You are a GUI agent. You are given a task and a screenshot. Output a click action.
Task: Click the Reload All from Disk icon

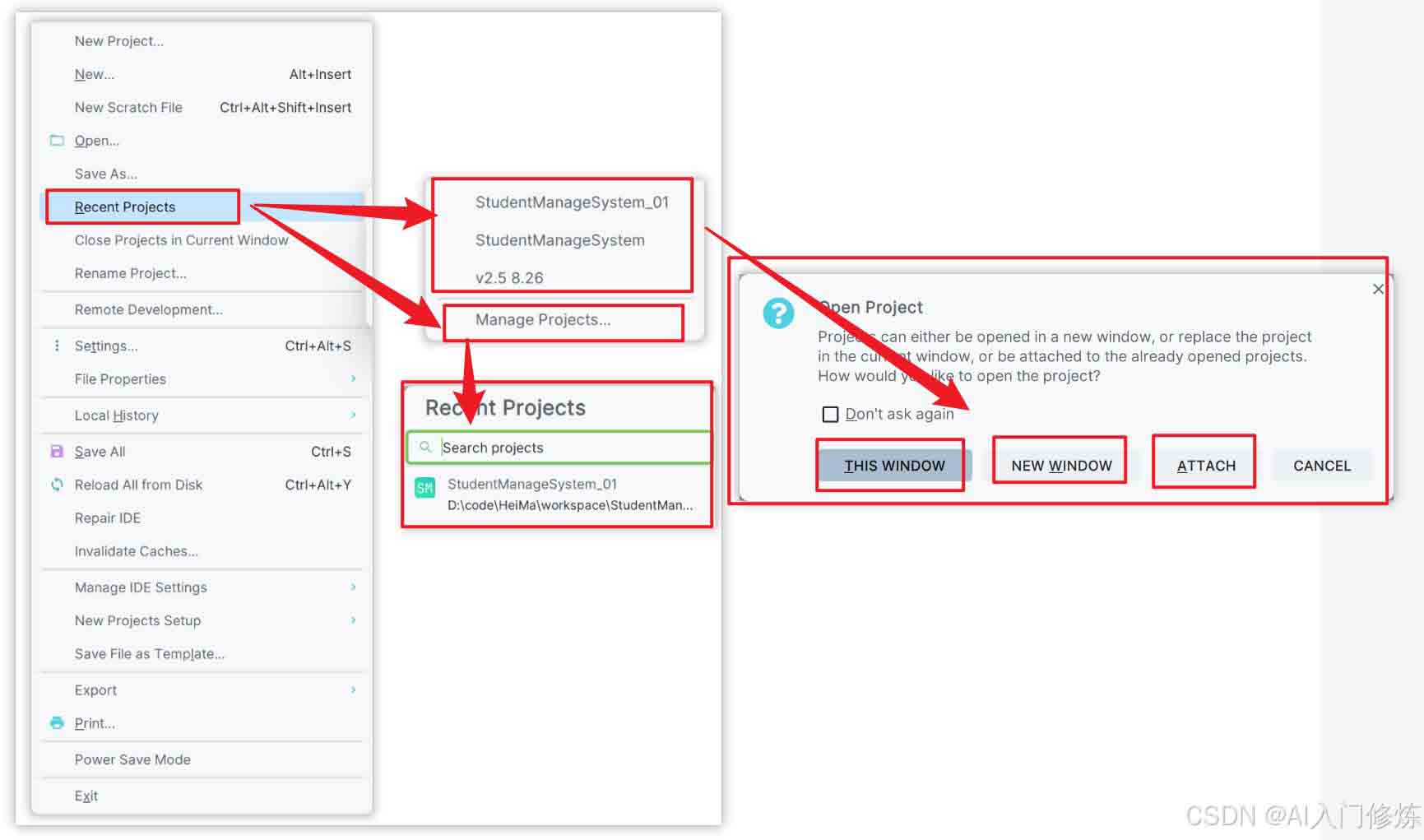[57, 485]
